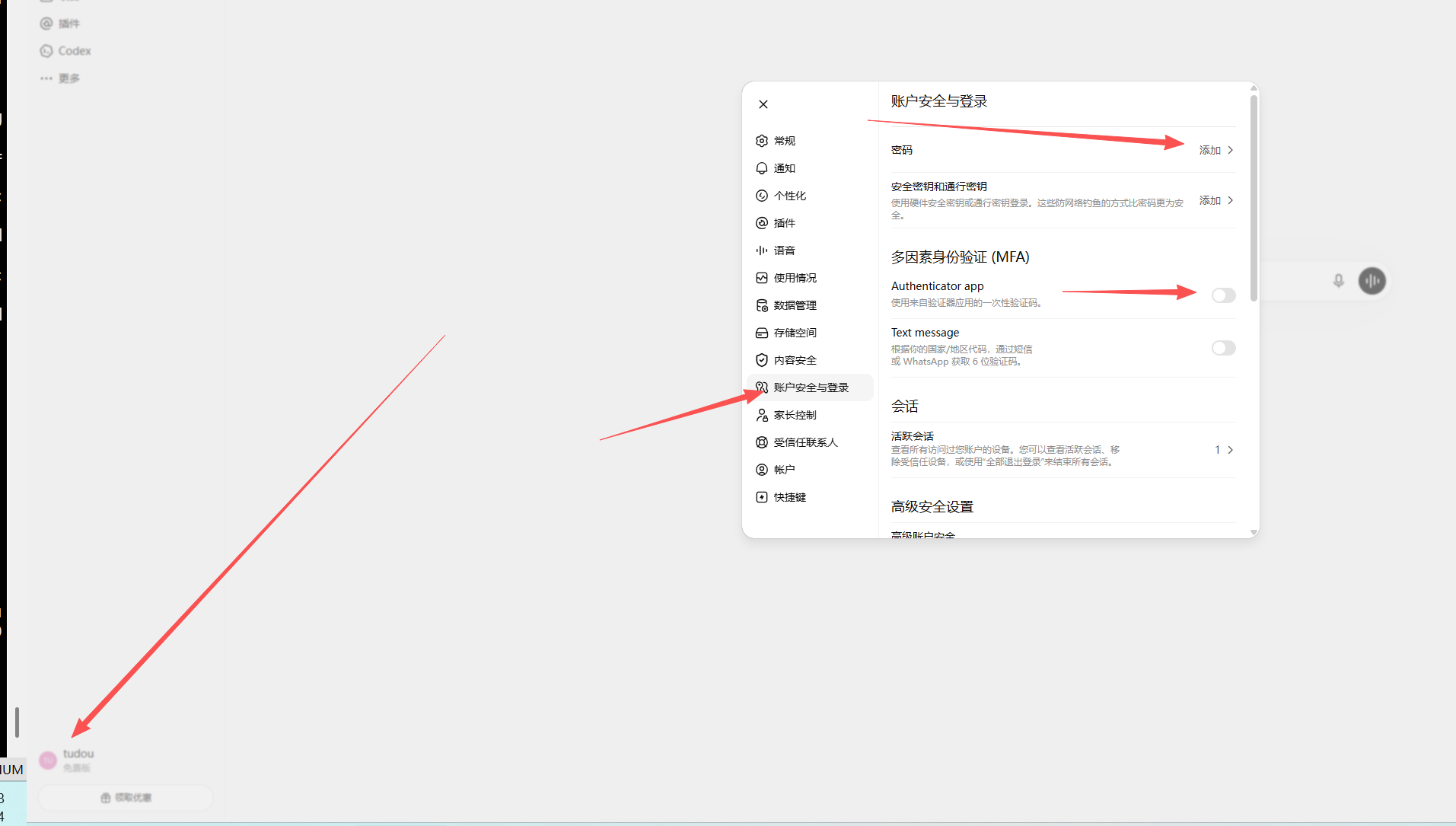
Task: Click the 插件 icon in settings sidebar
Action: click(x=762, y=223)
